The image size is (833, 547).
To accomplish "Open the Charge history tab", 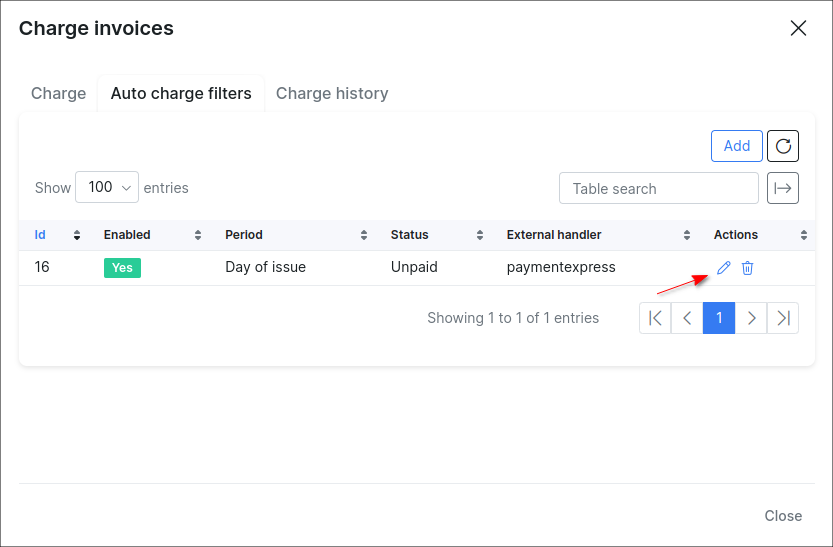I will [x=332, y=93].
